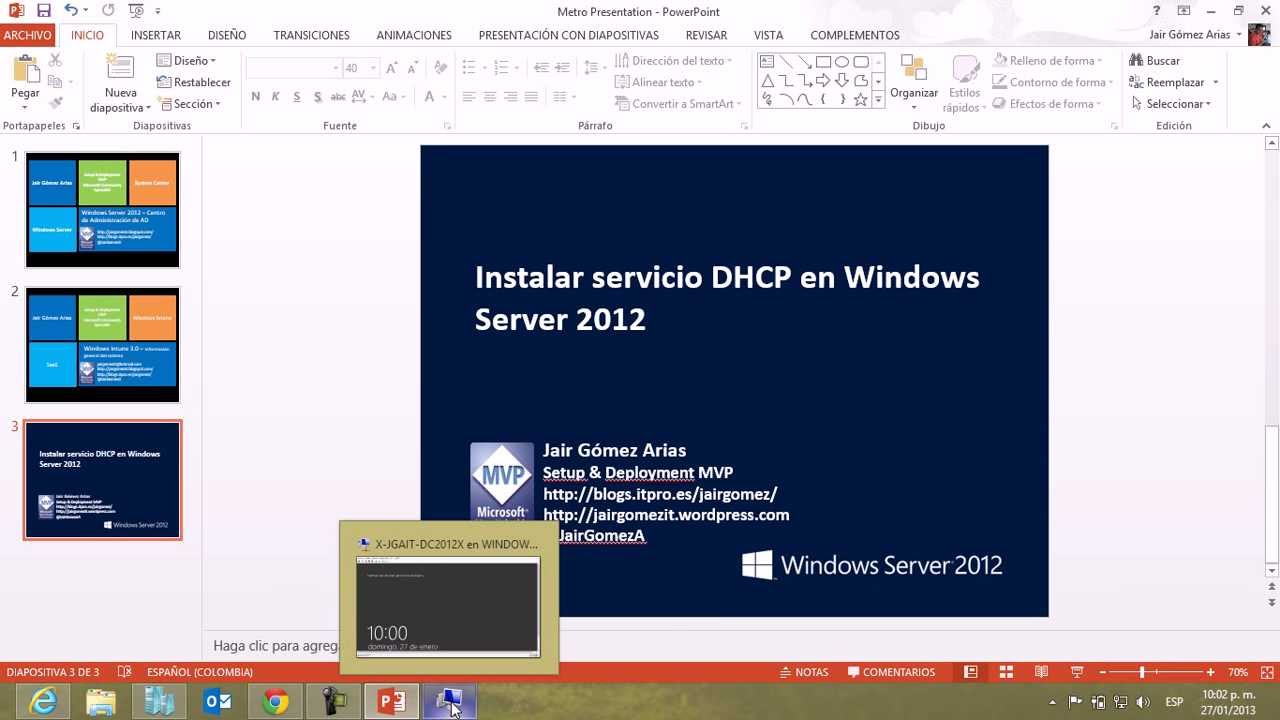The width and height of the screenshot is (1280, 720).
Task: Click the Undo arrow in quick access toolbar
Action: 70,11
